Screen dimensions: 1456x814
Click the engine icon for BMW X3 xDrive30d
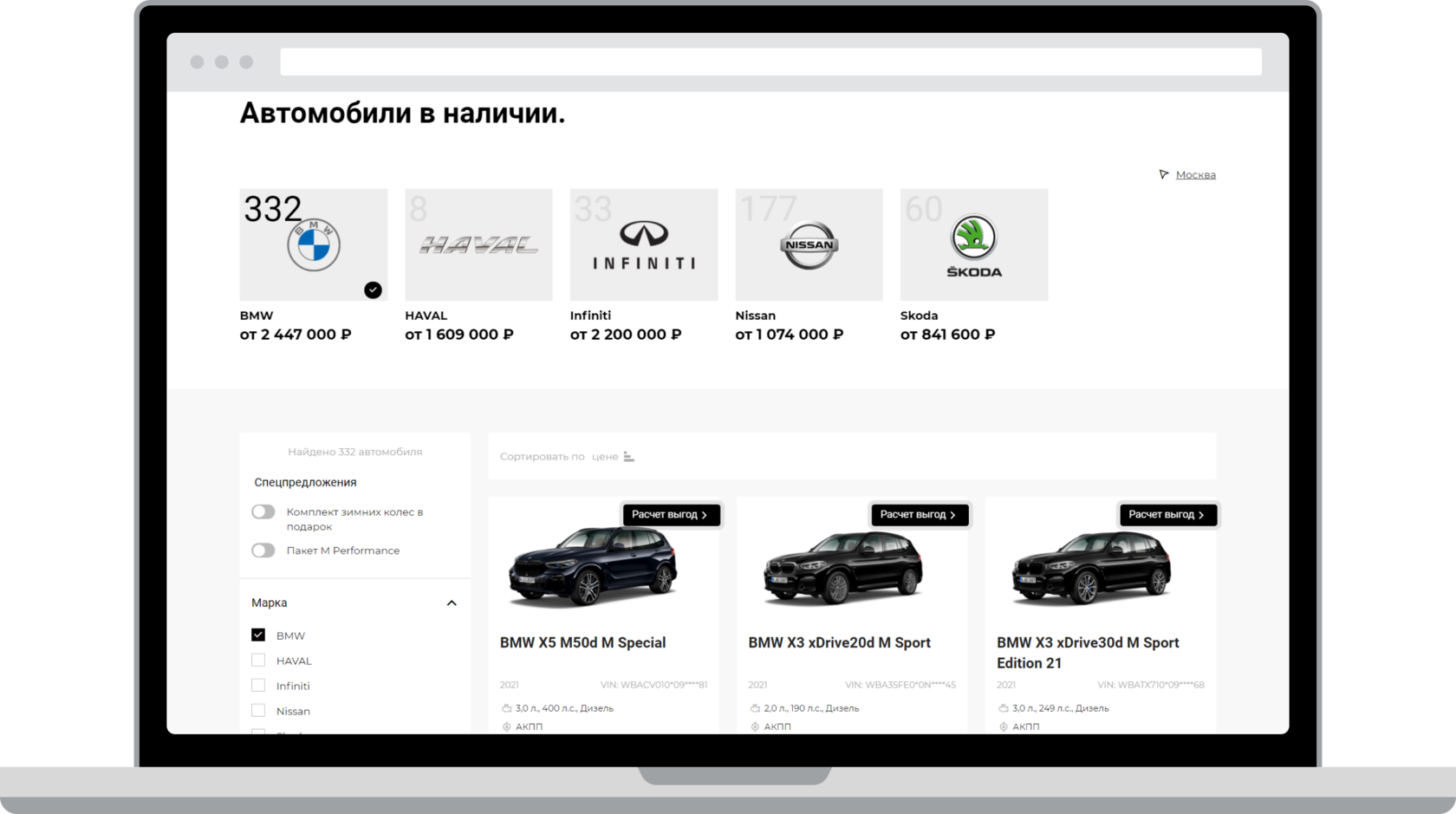click(1003, 708)
